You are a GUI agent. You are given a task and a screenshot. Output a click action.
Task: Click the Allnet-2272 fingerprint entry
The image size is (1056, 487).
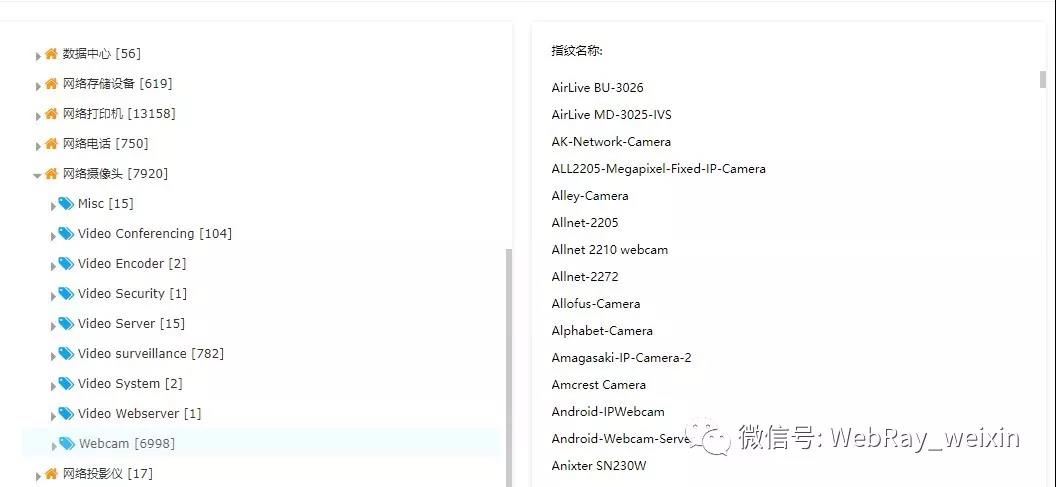pos(585,276)
